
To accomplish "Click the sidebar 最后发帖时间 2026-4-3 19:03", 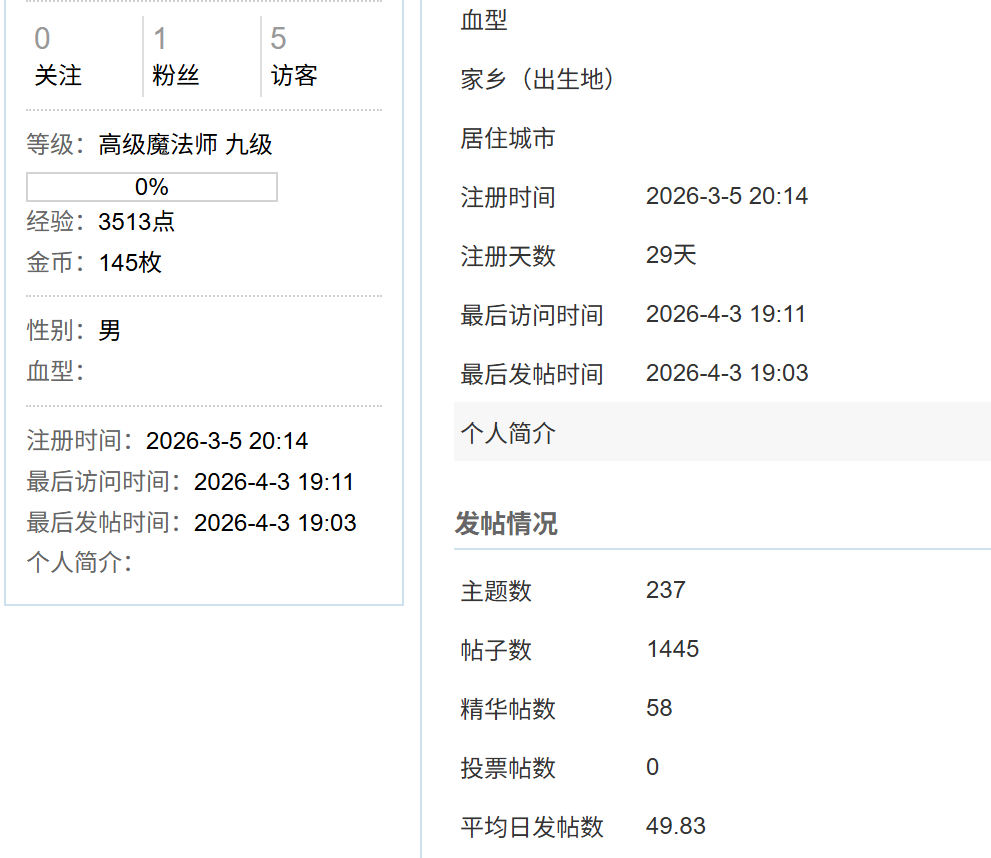I will [274, 523].
